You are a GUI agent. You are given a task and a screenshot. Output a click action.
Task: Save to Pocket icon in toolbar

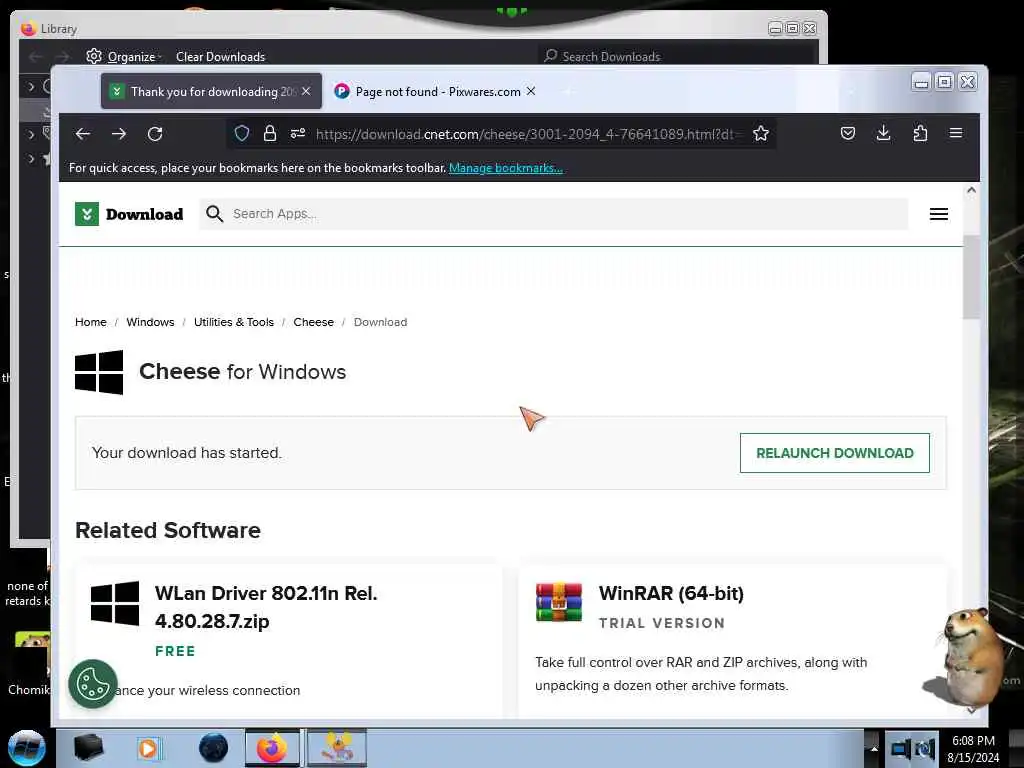[848, 133]
